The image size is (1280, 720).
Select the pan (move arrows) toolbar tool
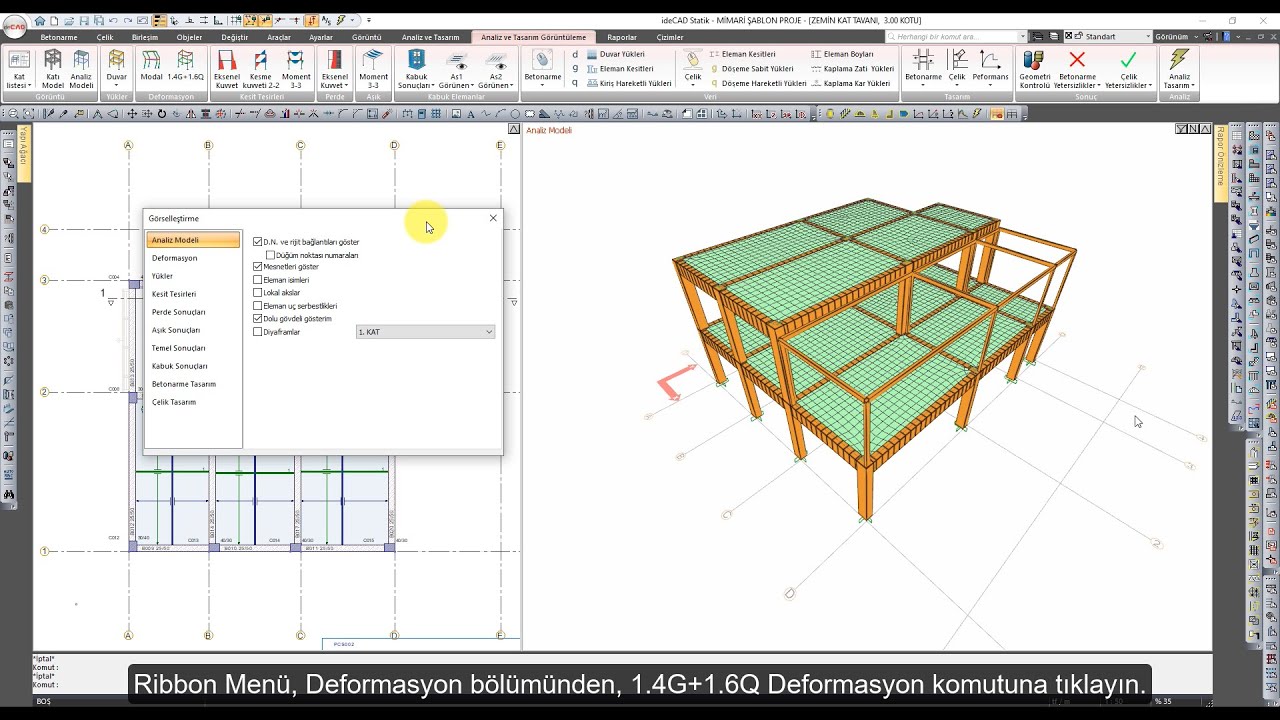132,114
